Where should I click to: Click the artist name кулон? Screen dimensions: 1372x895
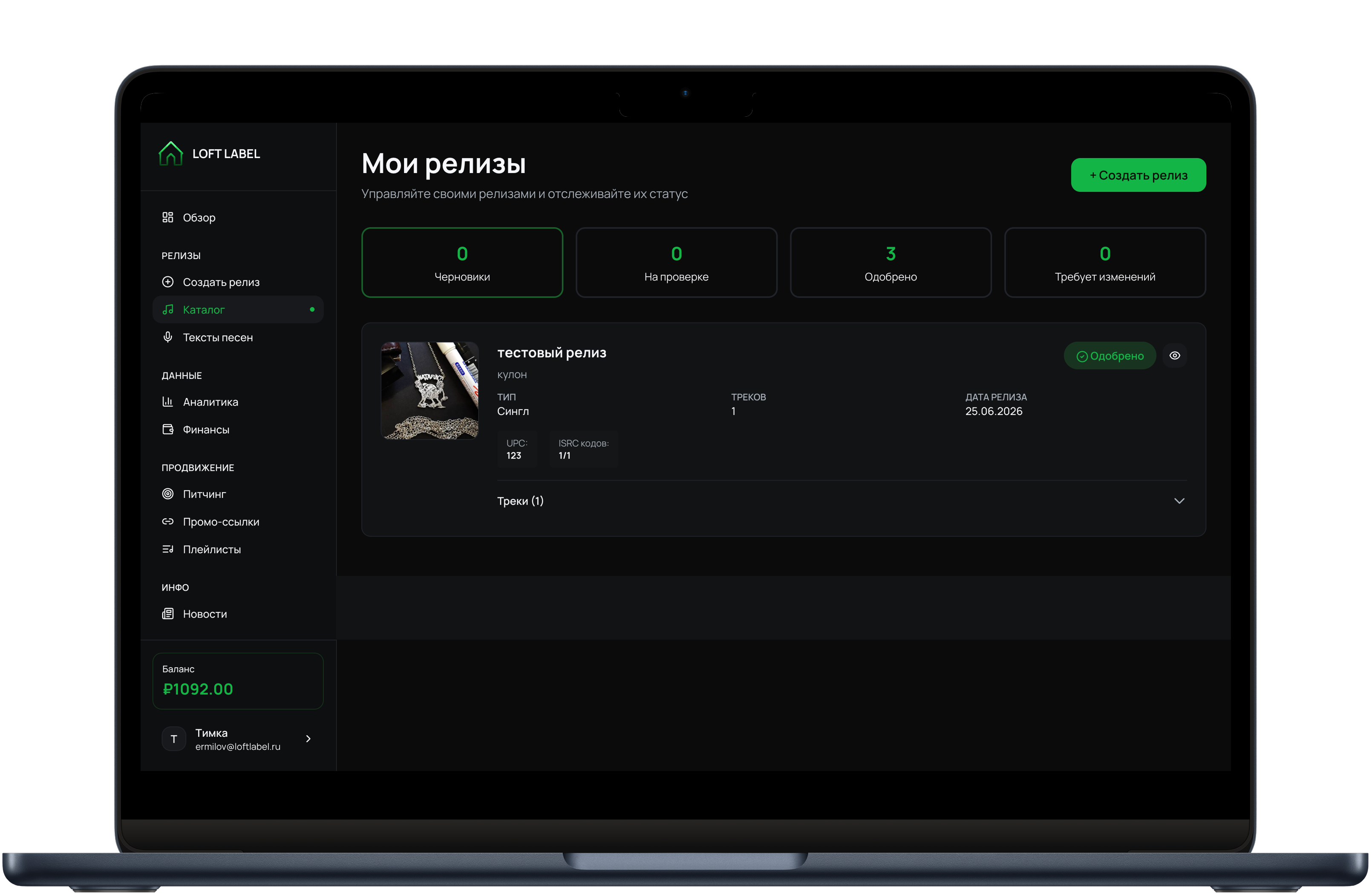pos(512,375)
